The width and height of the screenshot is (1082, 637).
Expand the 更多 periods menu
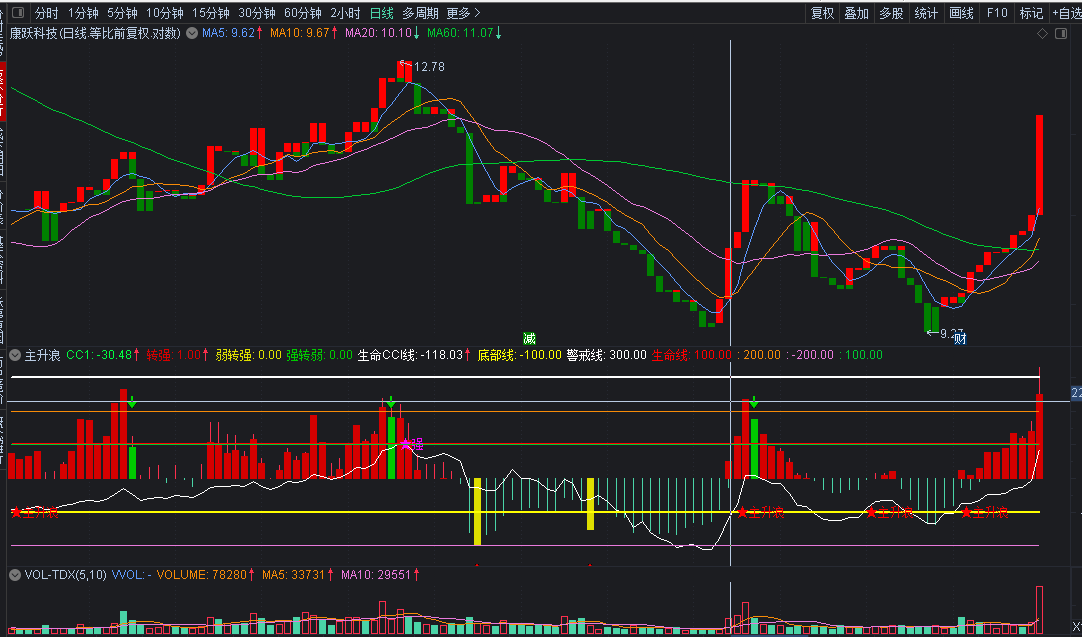pos(463,13)
